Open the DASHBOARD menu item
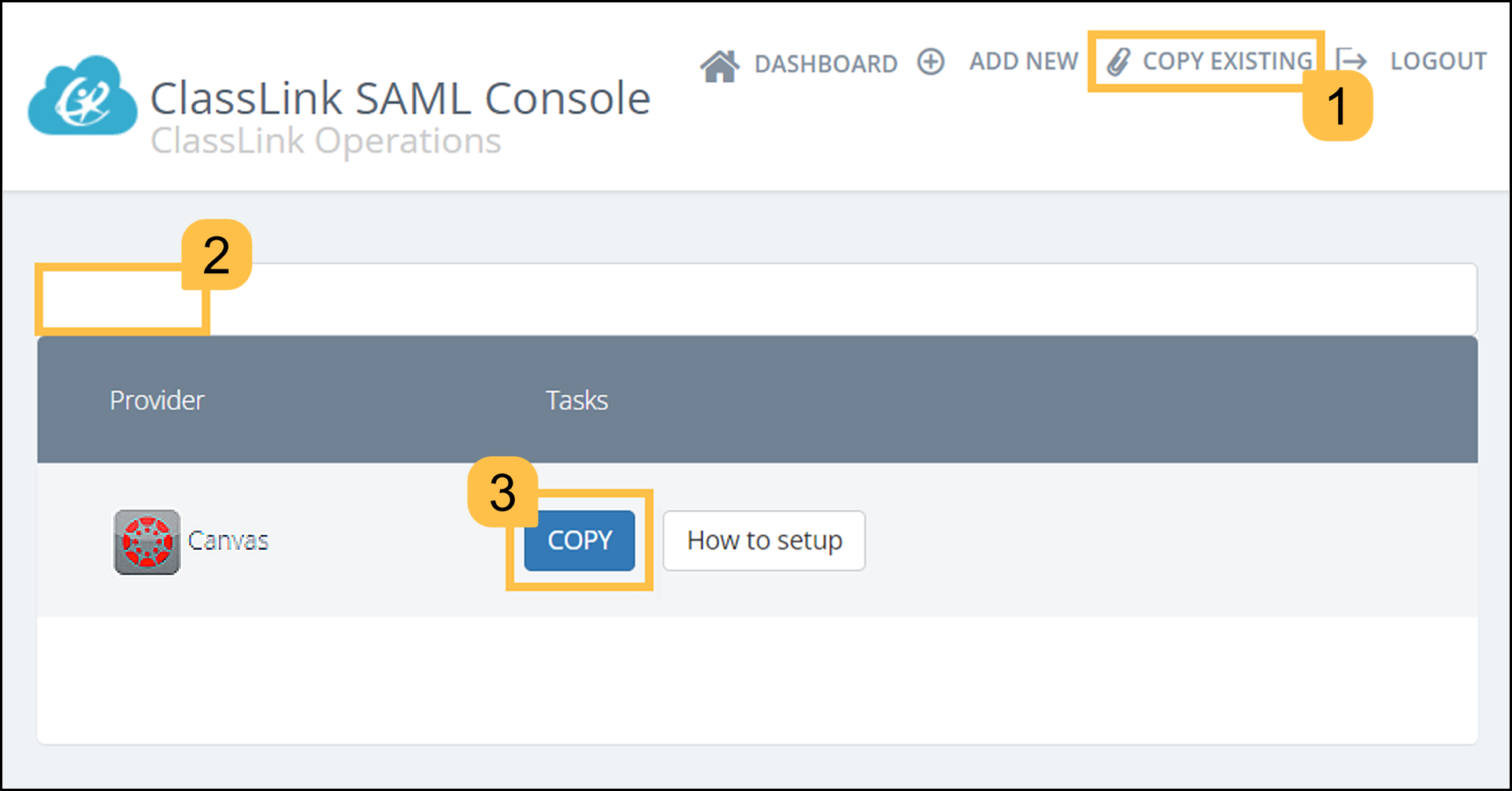Viewport: 1512px width, 791px height. coord(825,63)
